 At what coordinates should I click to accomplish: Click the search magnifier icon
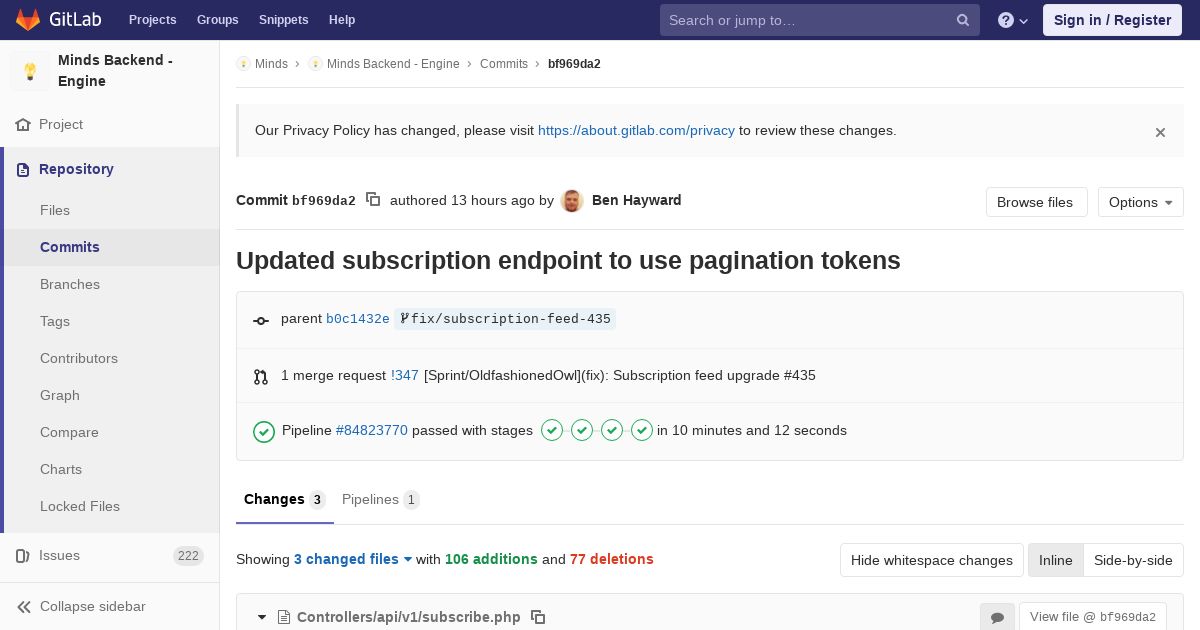click(x=963, y=20)
